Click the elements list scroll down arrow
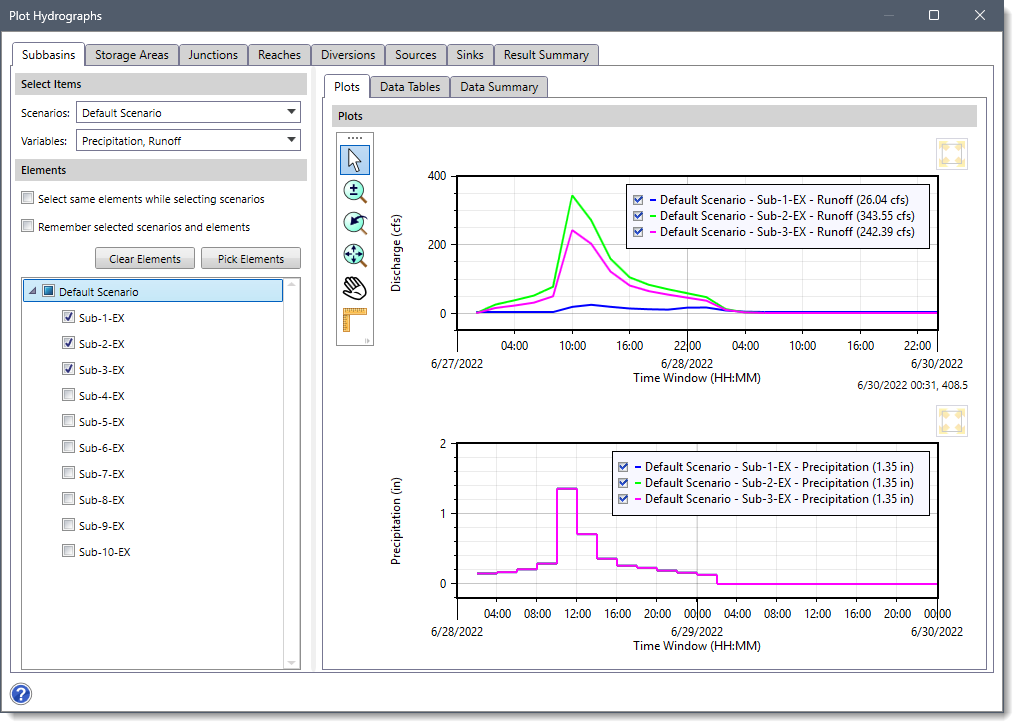The image size is (1019, 728). click(292, 662)
